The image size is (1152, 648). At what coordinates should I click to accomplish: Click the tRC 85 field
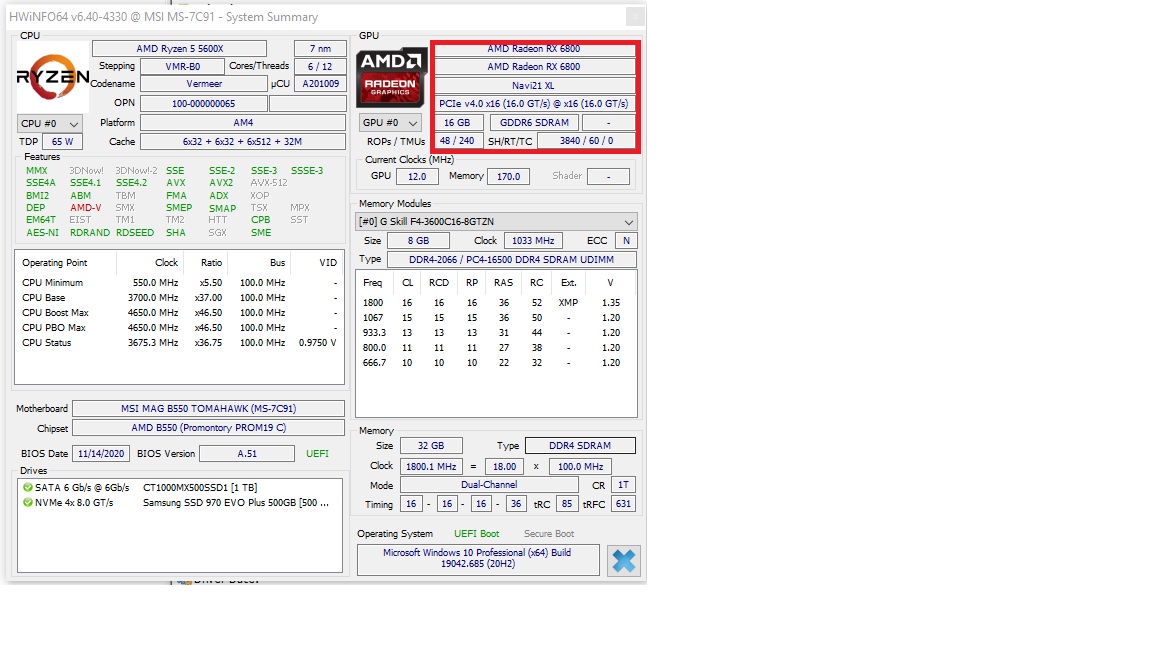point(566,504)
